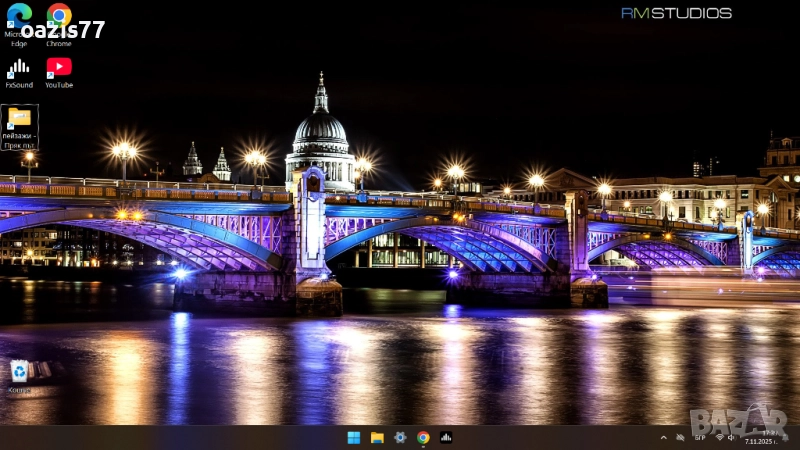Click the crossed-out cloud tray icon

(680, 437)
